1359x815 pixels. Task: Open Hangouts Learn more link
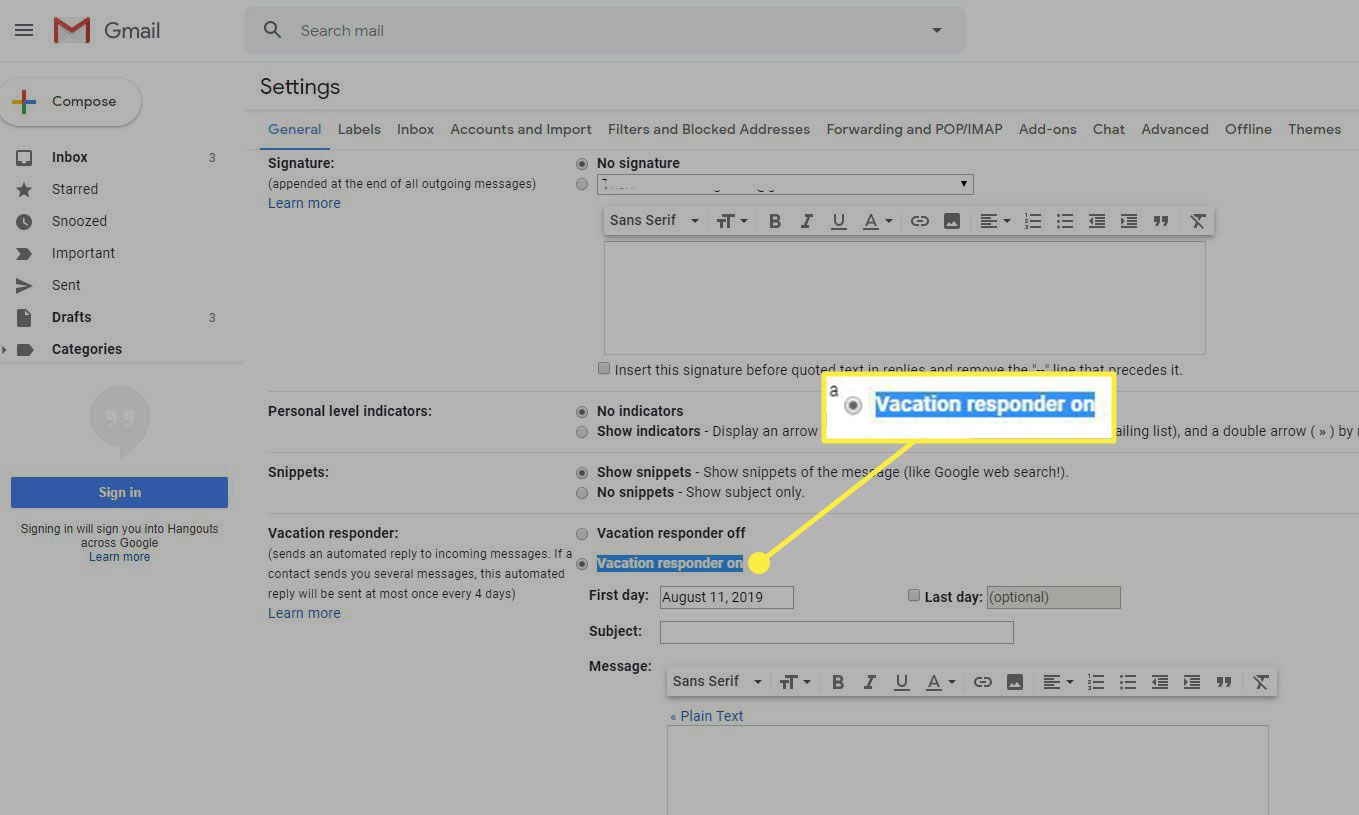point(119,557)
